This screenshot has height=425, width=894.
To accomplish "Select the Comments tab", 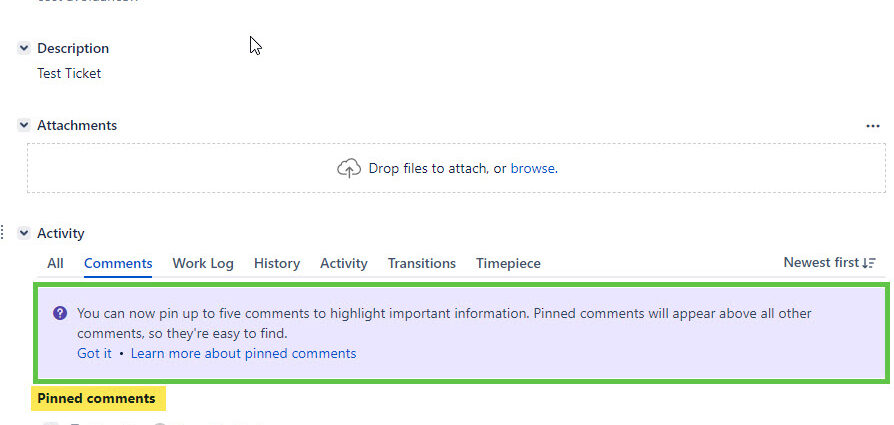I will (118, 264).
